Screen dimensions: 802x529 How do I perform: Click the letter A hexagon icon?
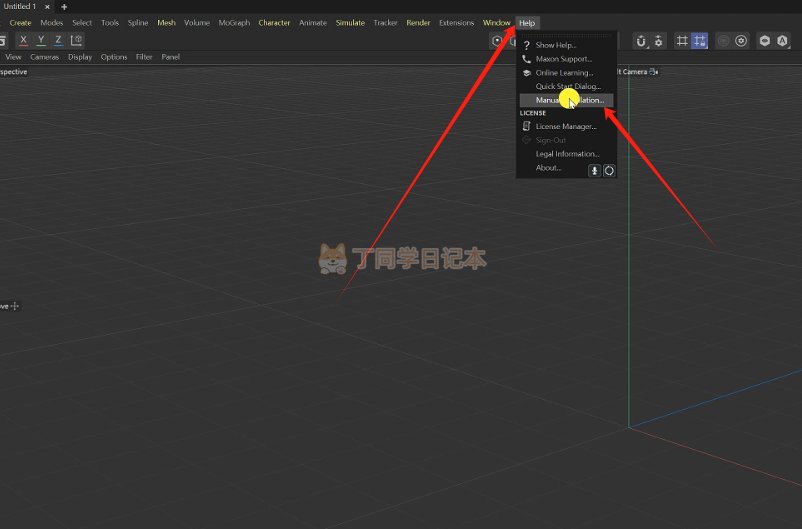782,41
